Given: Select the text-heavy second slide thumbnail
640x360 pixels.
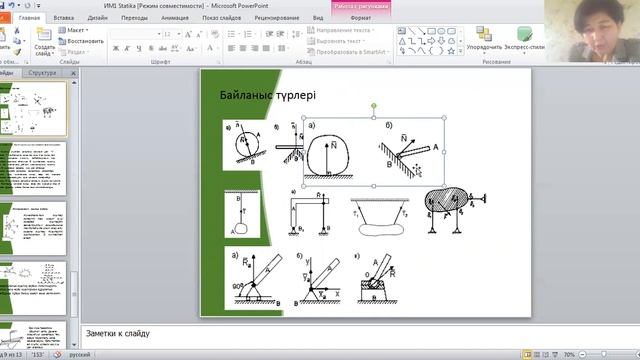Looking at the screenshot, I should point(33,169).
